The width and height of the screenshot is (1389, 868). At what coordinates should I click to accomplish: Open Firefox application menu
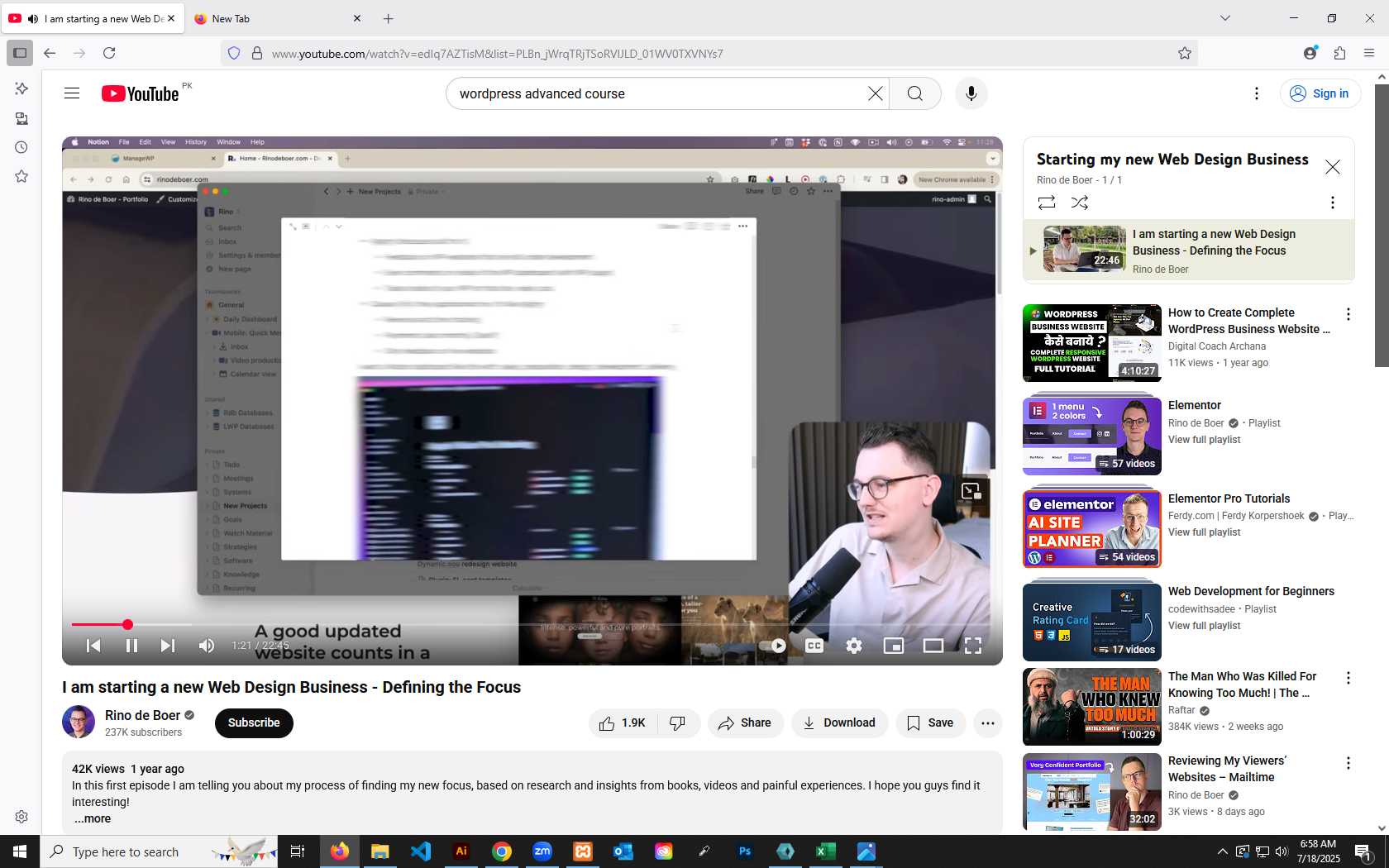click(1369, 53)
